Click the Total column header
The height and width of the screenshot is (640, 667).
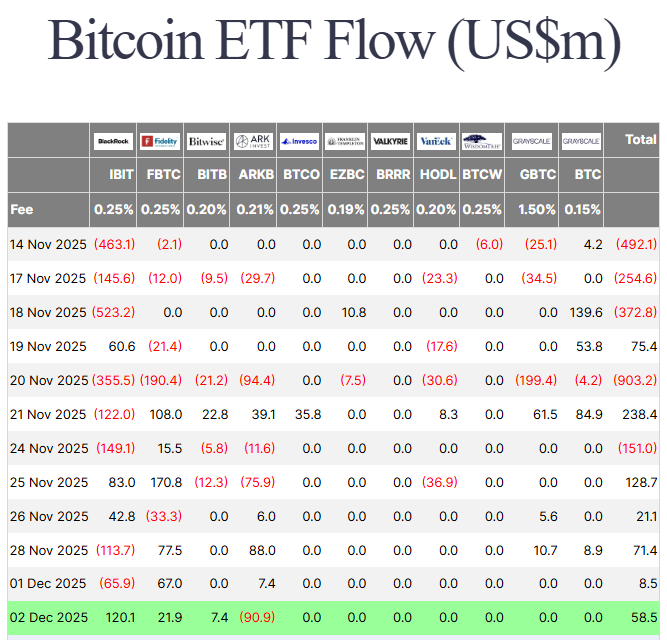coord(640,140)
